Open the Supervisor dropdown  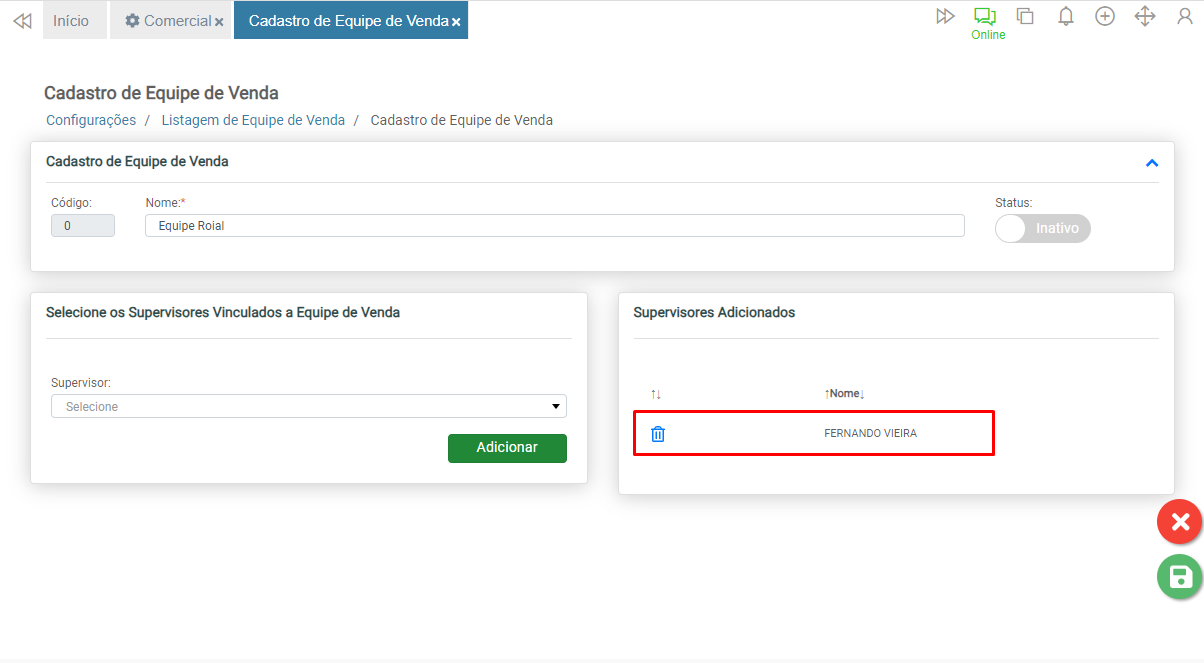pyautogui.click(x=308, y=406)
